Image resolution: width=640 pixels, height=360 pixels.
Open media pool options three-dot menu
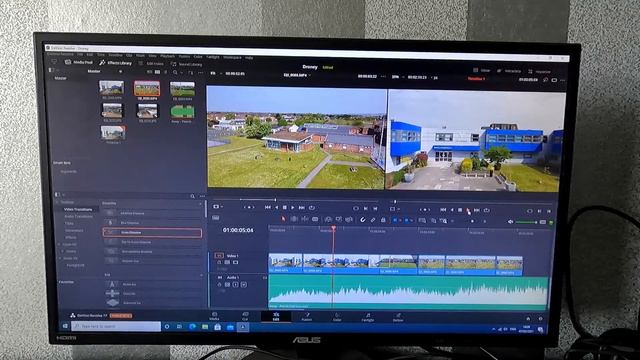click(200, 73)
